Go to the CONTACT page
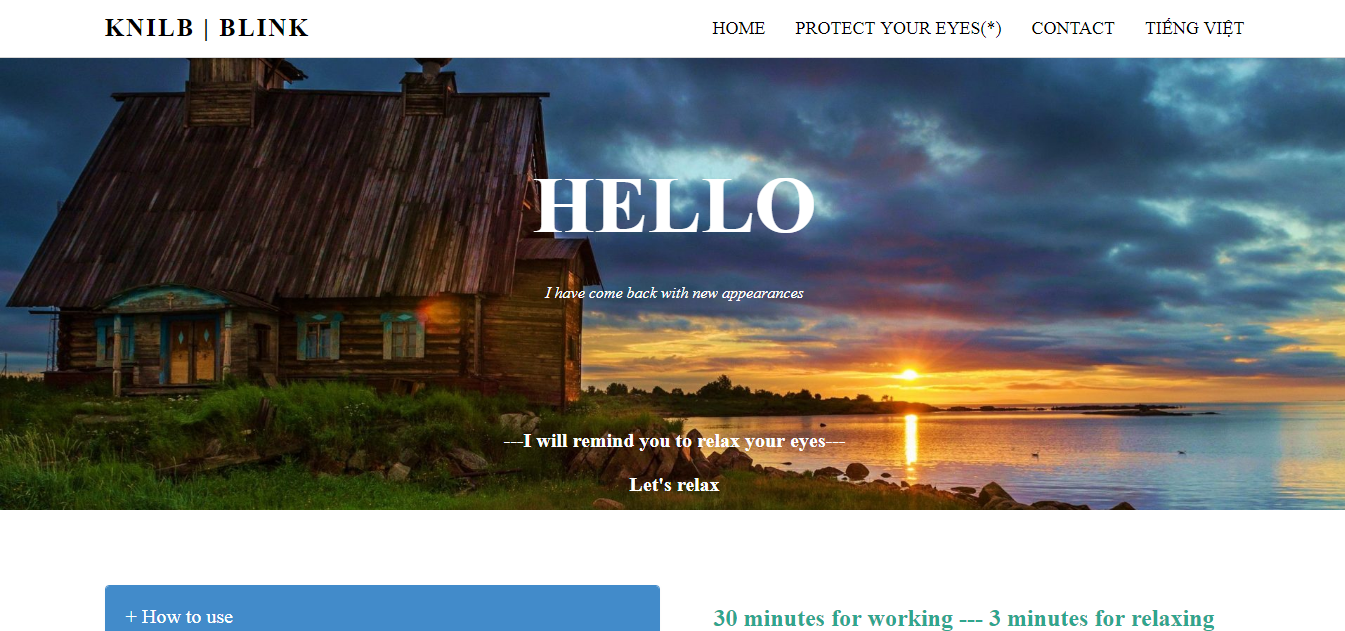 click(x=1072, y=28)
